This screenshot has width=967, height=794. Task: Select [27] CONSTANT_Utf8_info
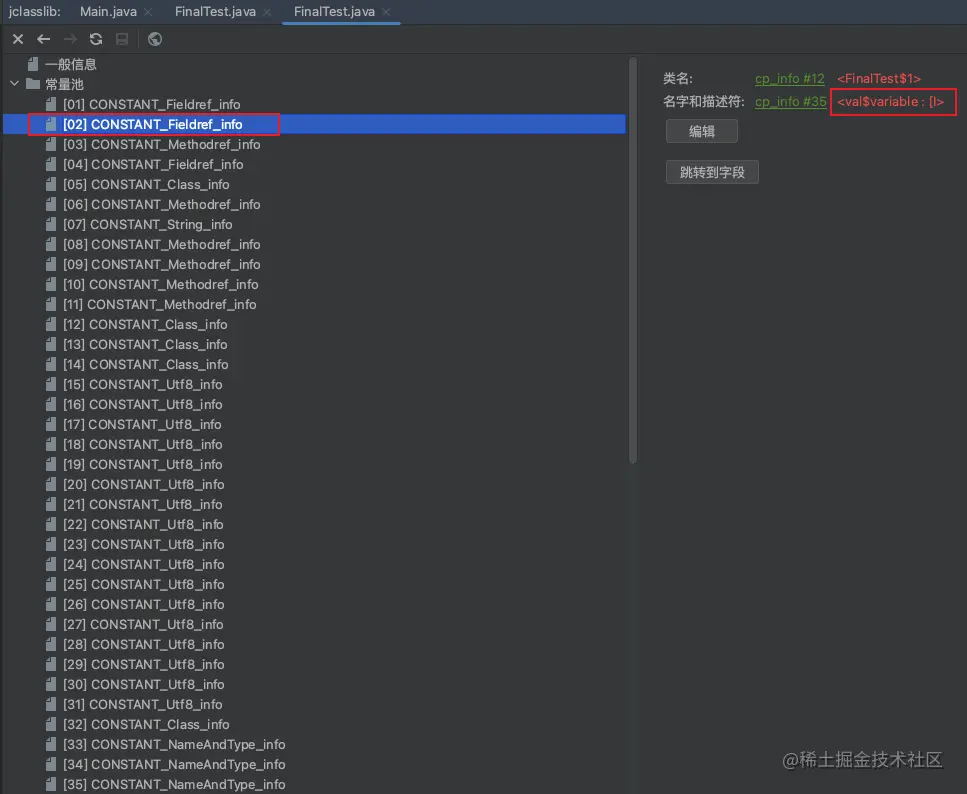coord(143,624)
